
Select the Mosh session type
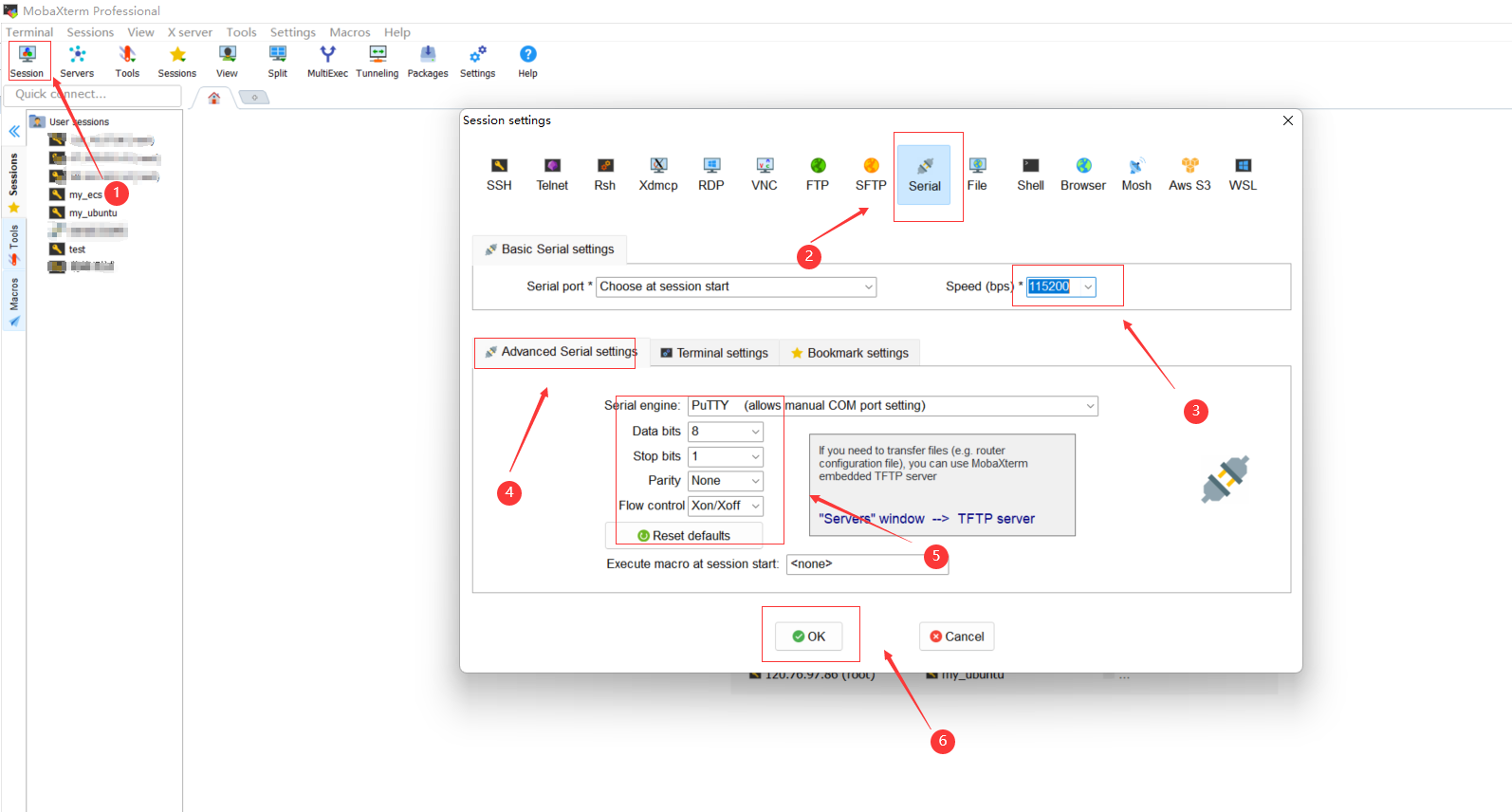click(x=1136, y=175)
